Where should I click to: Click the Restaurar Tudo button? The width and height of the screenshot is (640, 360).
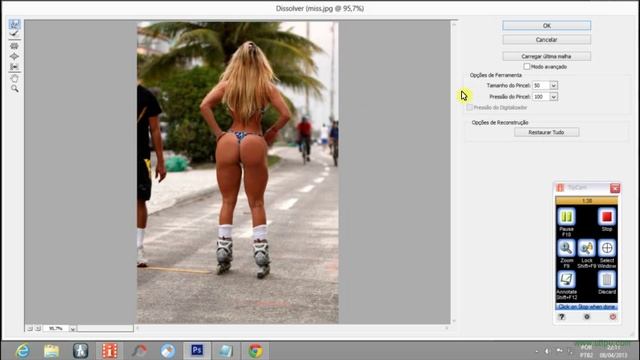547,132
